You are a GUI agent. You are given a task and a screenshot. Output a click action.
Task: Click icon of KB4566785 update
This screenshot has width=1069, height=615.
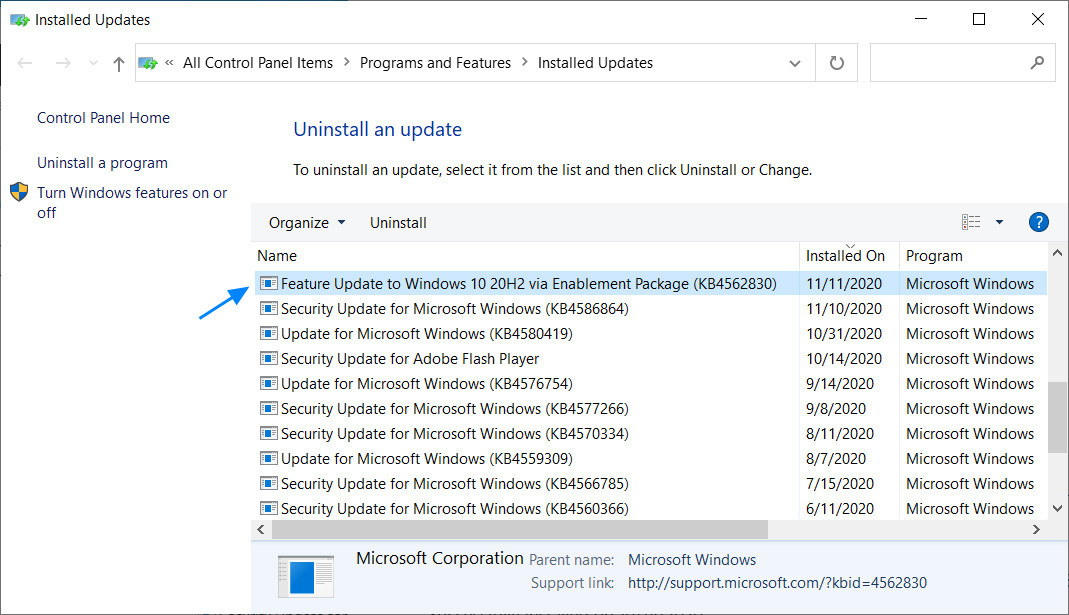coord(269,484)
